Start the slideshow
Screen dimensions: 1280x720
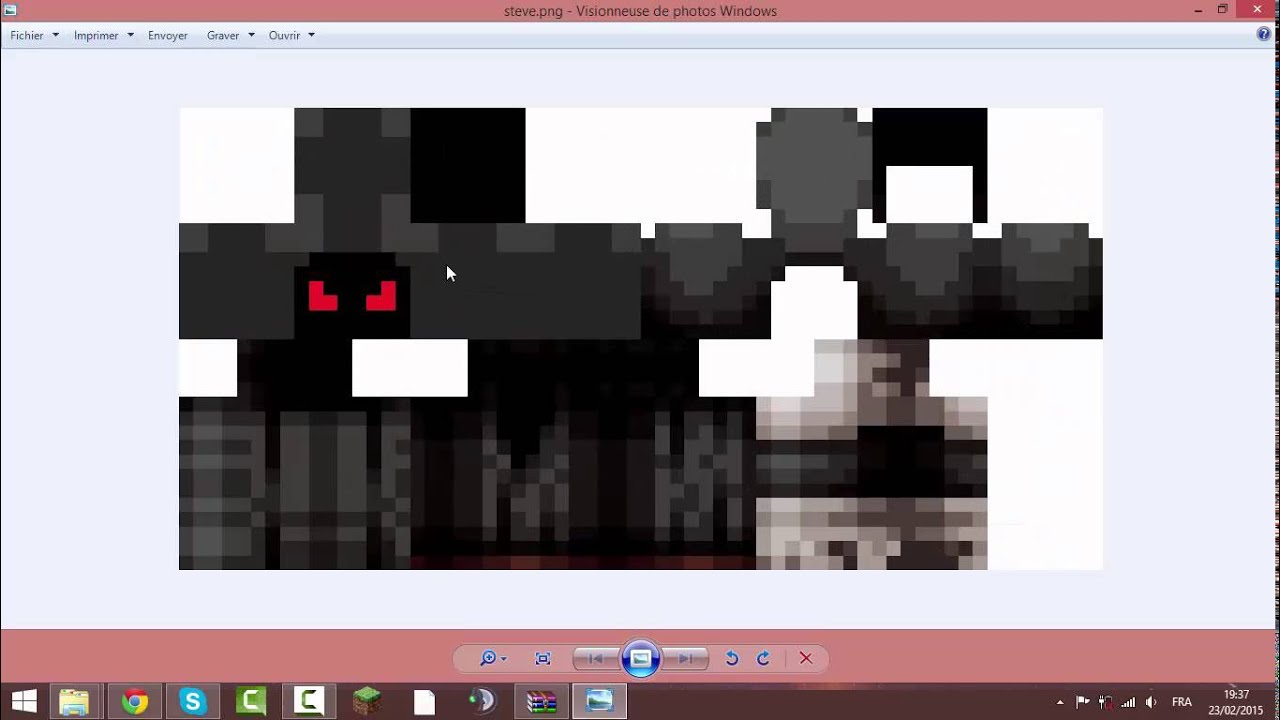point(640,658)
